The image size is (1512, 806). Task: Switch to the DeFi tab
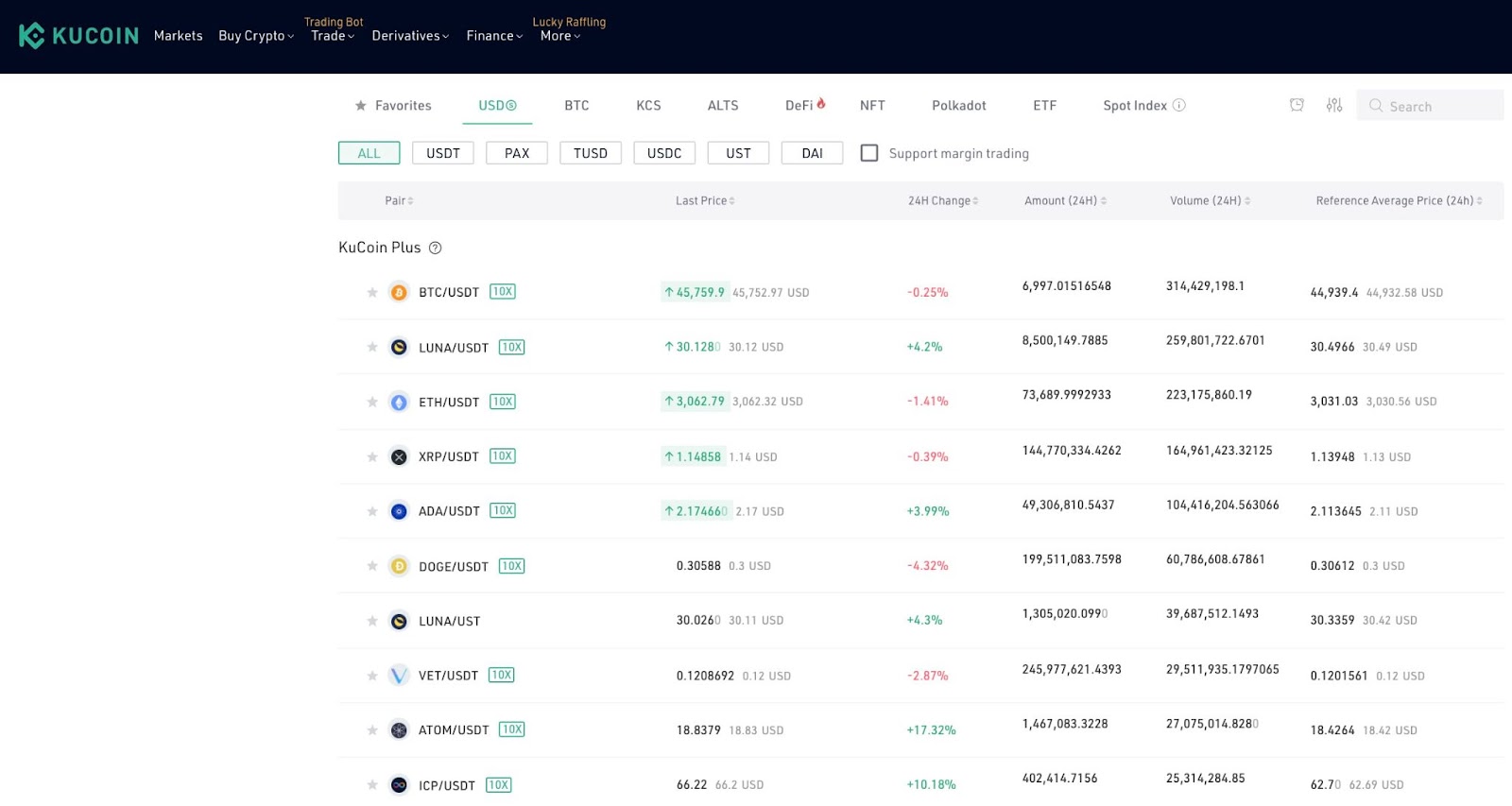tap(805, 105)
